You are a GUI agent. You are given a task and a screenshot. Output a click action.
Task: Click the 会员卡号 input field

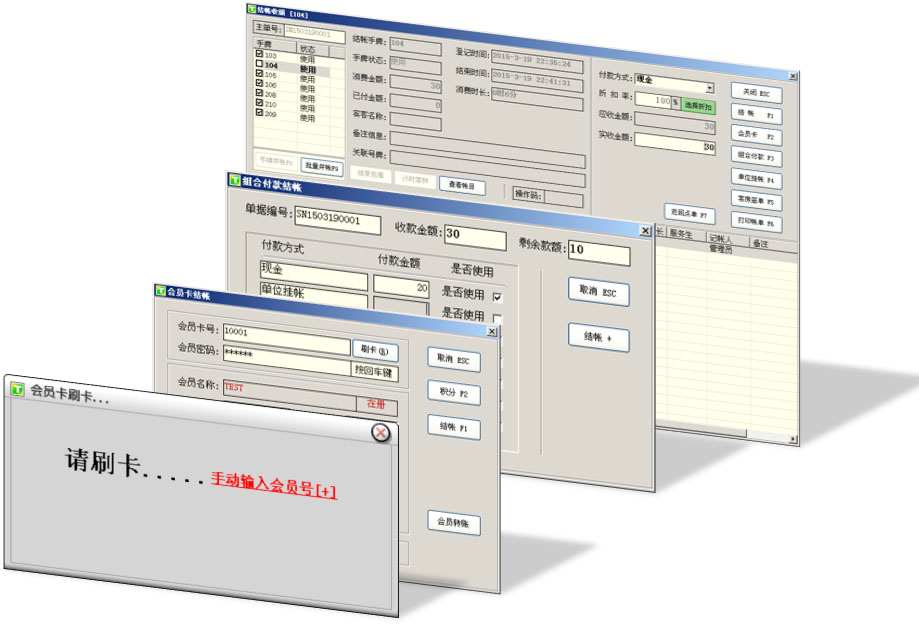[285, 331]
